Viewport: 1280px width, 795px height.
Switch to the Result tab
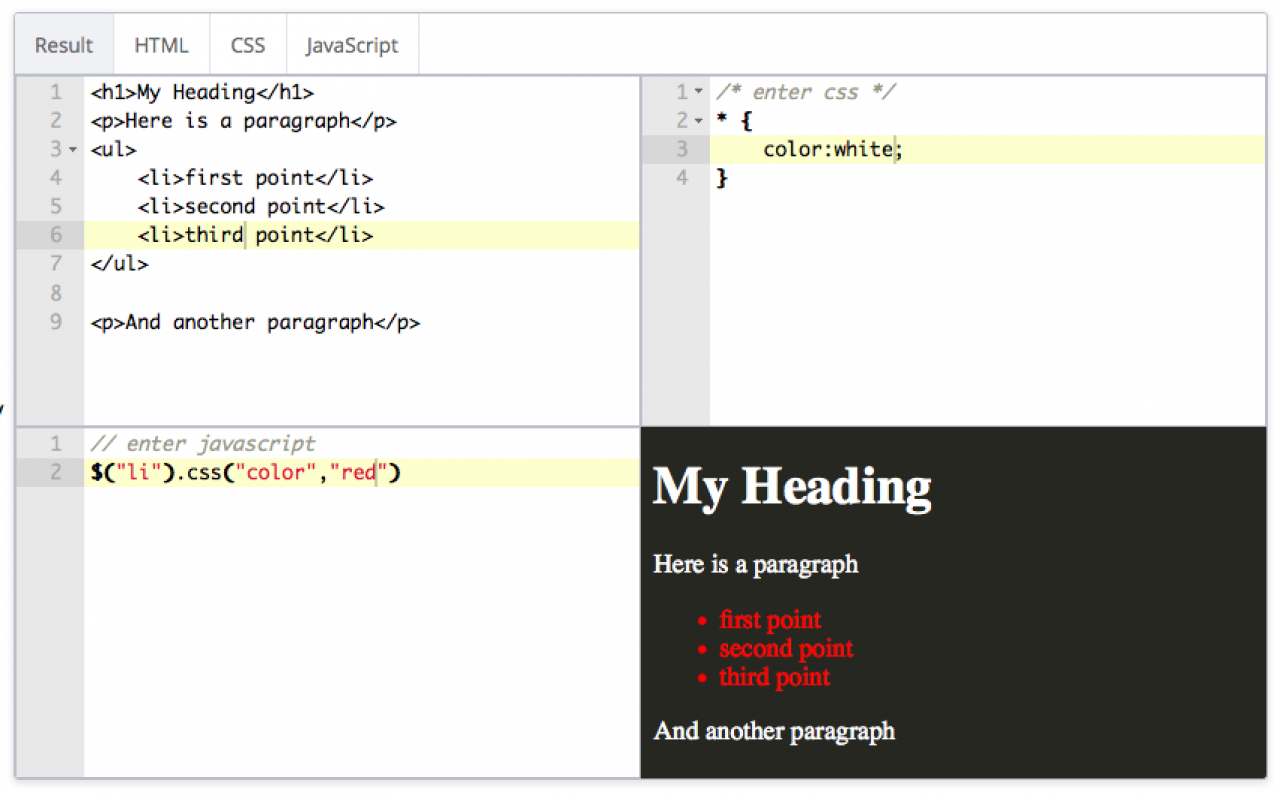click(x=64, y=45)
